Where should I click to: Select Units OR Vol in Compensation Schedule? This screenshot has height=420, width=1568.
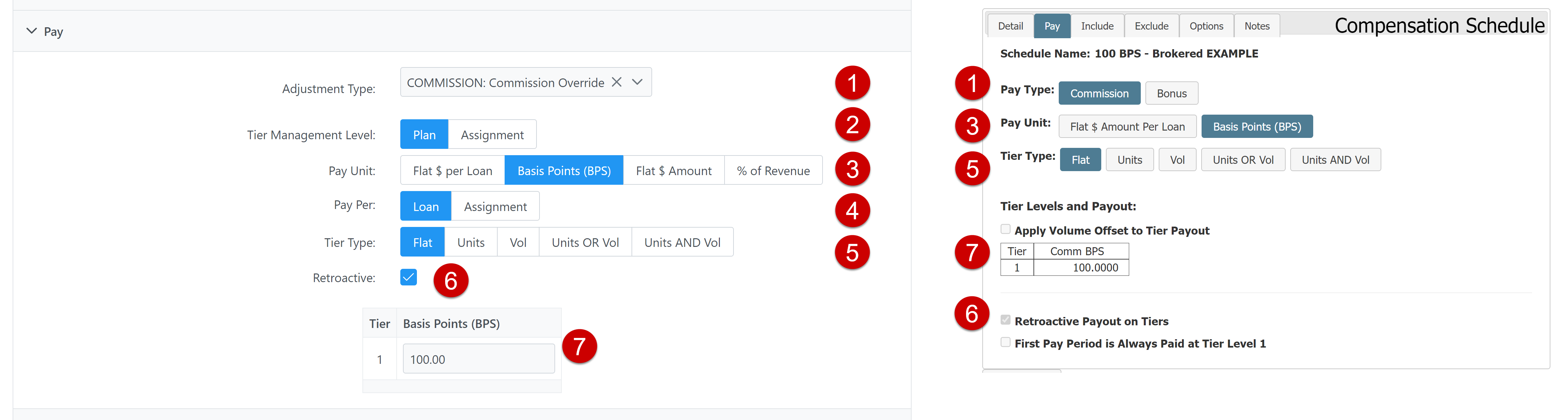1242,160
